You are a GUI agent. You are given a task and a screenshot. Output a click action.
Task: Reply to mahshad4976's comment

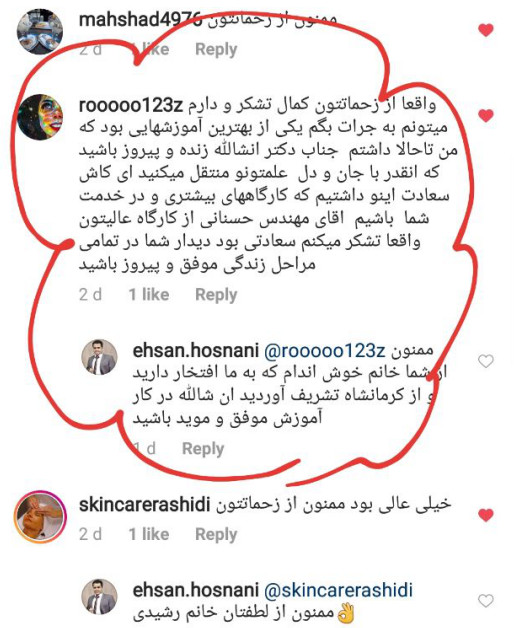216,50
